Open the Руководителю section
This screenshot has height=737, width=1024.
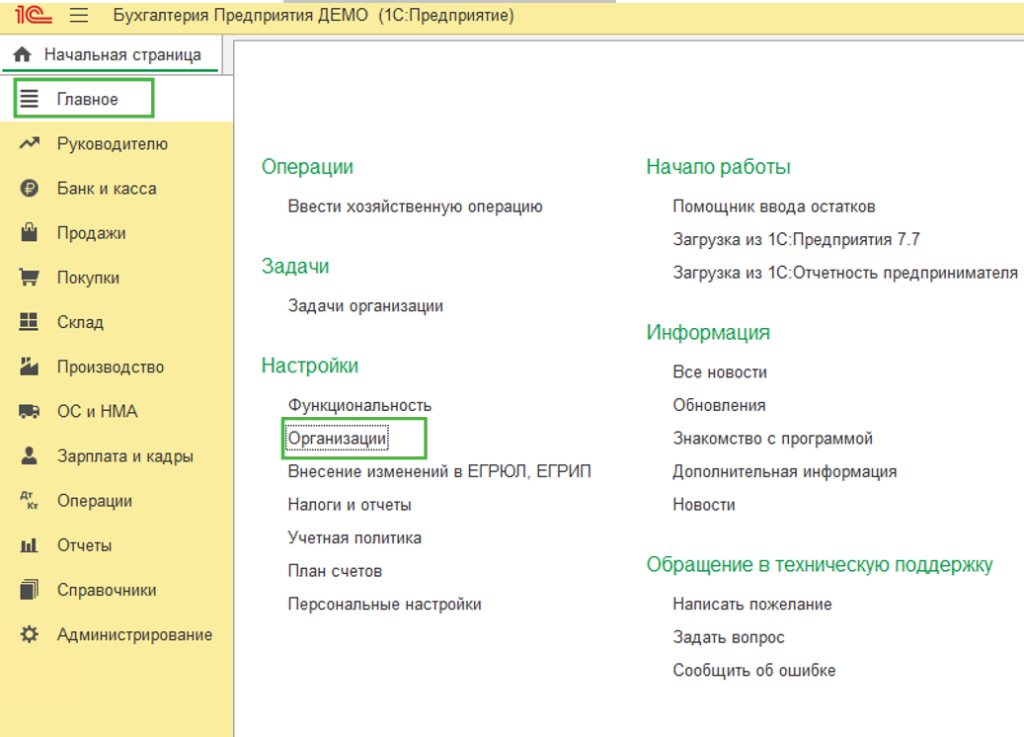(112, 144)
